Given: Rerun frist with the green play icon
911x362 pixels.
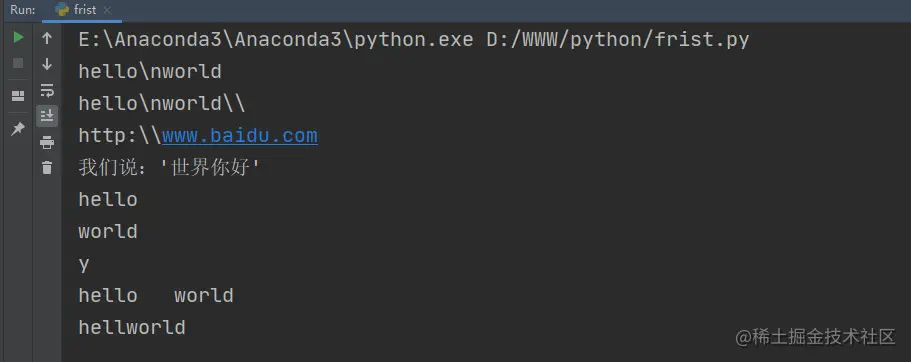Looking at the screenshot, I should click(x=18, y=38).
